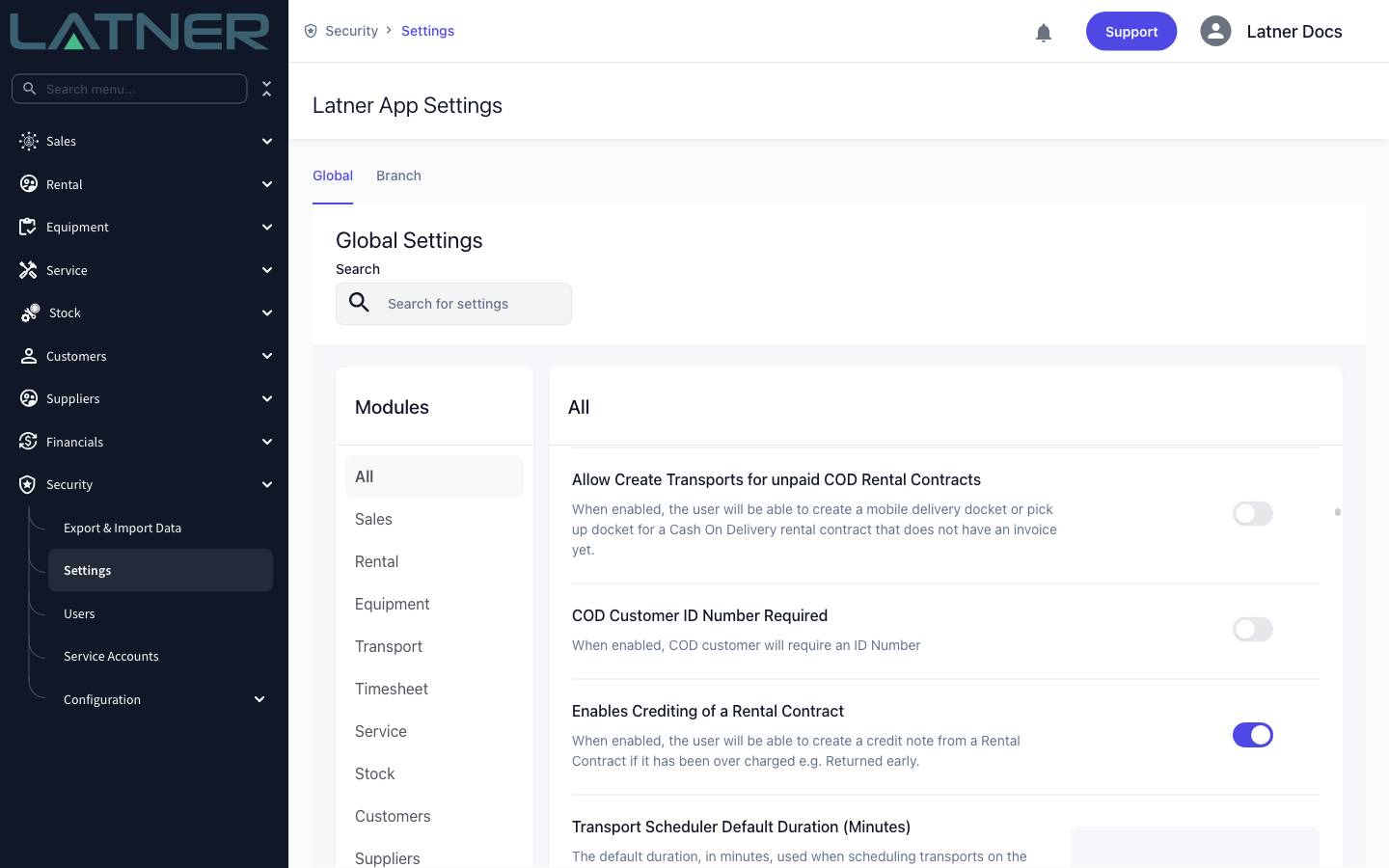The height and width of the screenshot is (868, 1389).
Task: Expand the Configuration submenu chevron
Action: [x=259, y=699]
